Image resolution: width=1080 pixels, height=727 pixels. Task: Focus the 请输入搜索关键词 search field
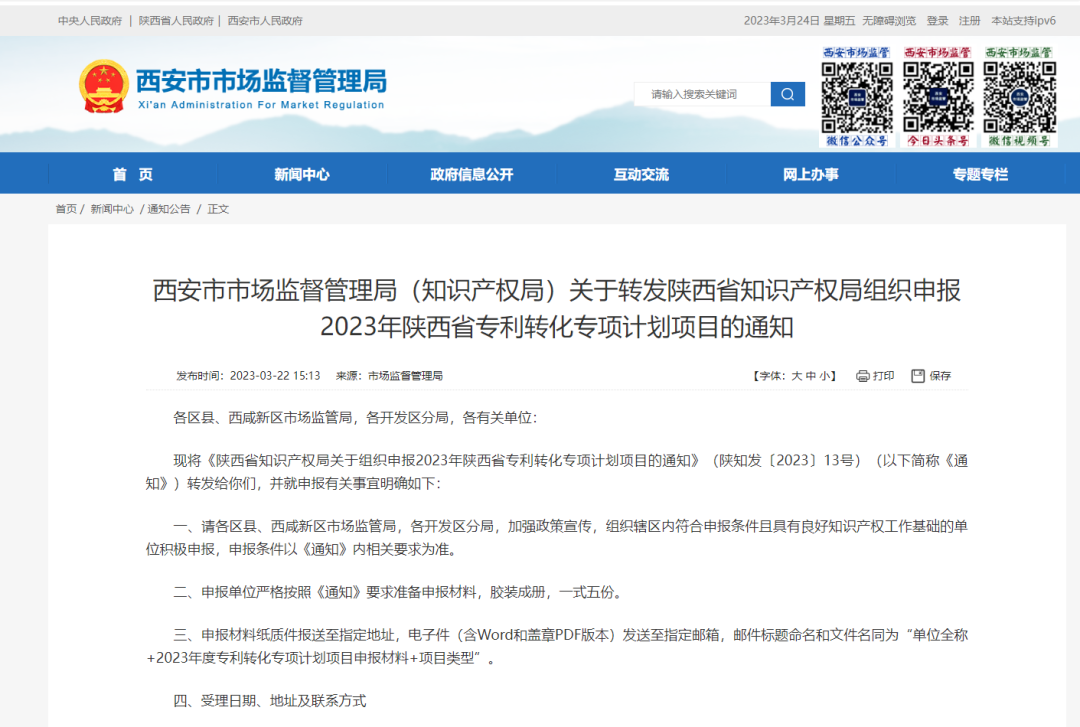click(x=702, y=94)
